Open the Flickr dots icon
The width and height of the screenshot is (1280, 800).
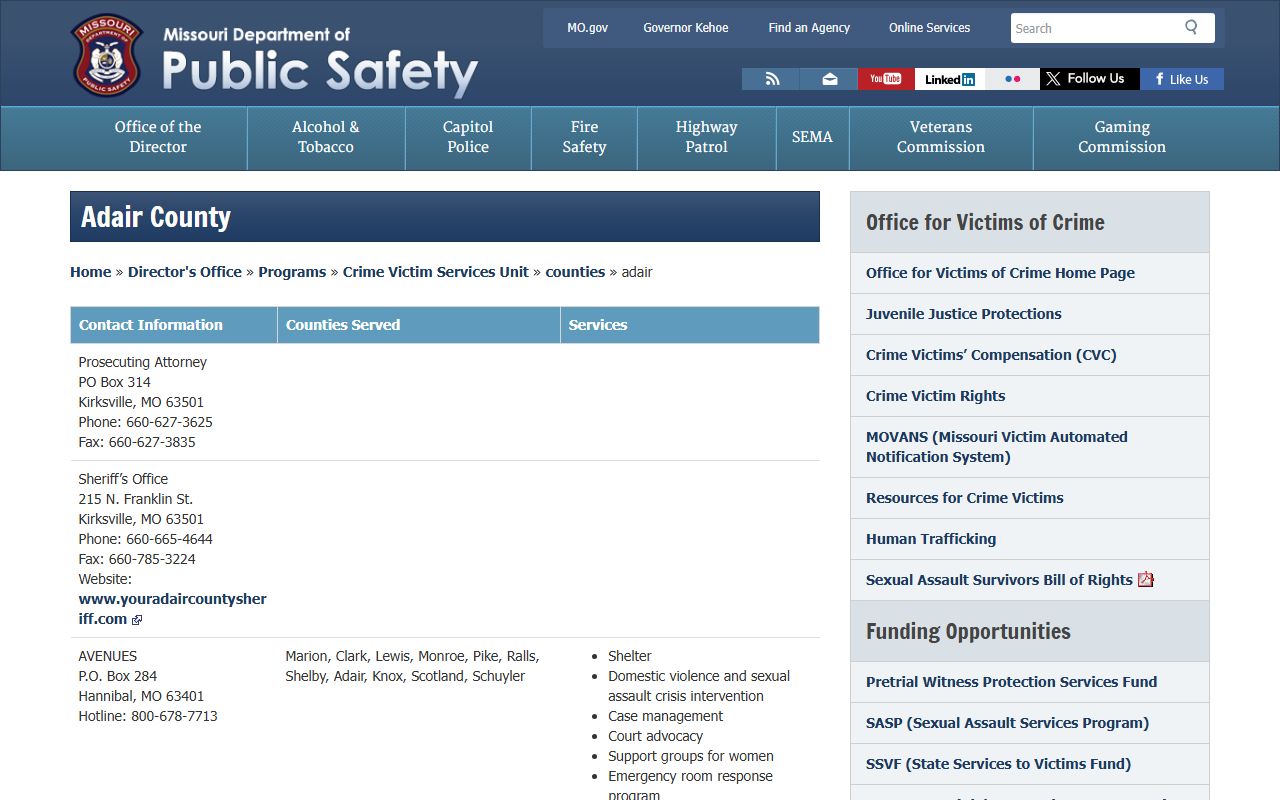[1013, 79]
